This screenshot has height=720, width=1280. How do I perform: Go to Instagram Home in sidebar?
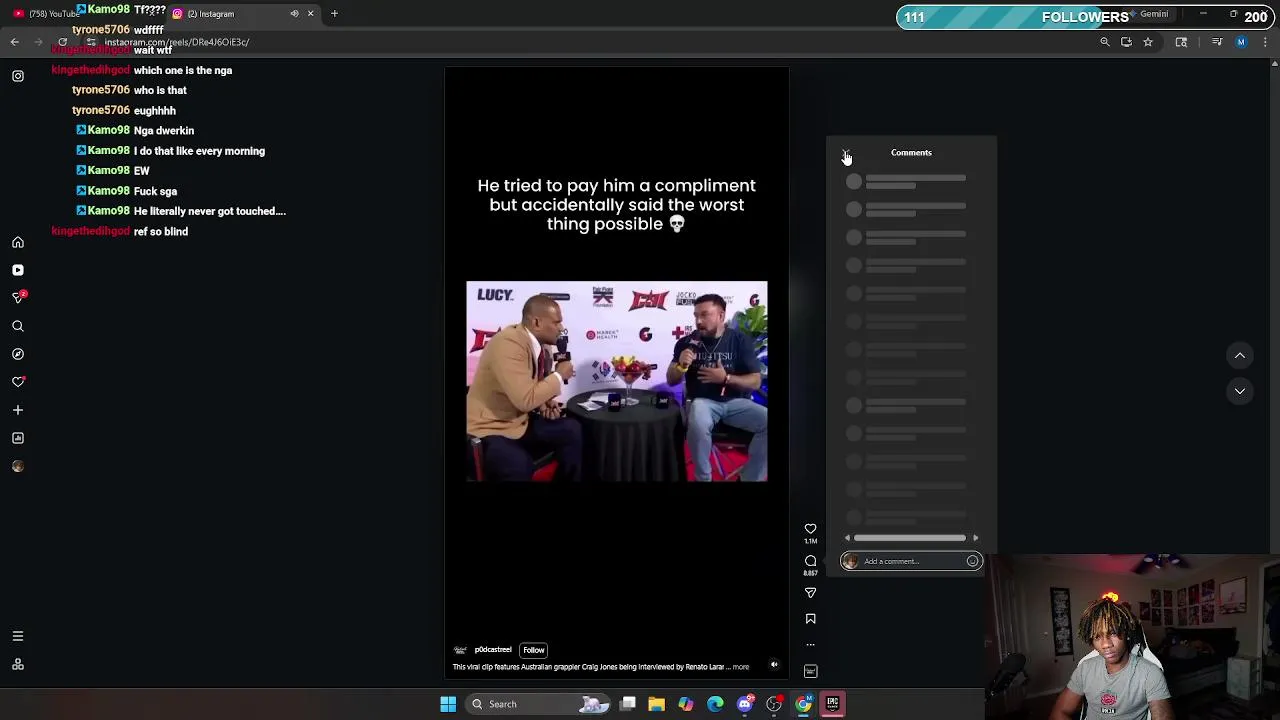coord(18,242)
